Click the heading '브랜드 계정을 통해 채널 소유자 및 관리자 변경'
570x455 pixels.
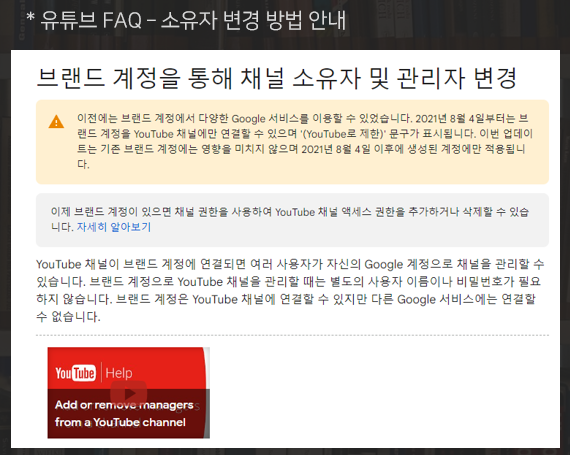coord(276,78)
